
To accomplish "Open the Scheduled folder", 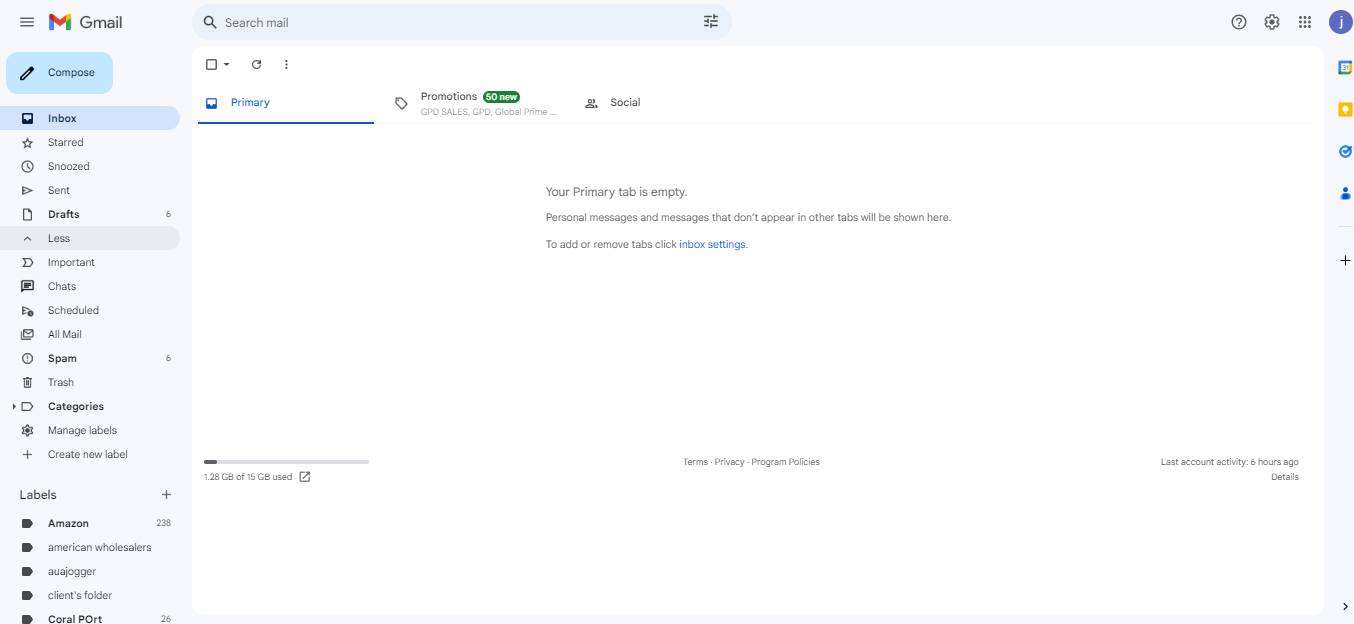I will click(90, 310).
